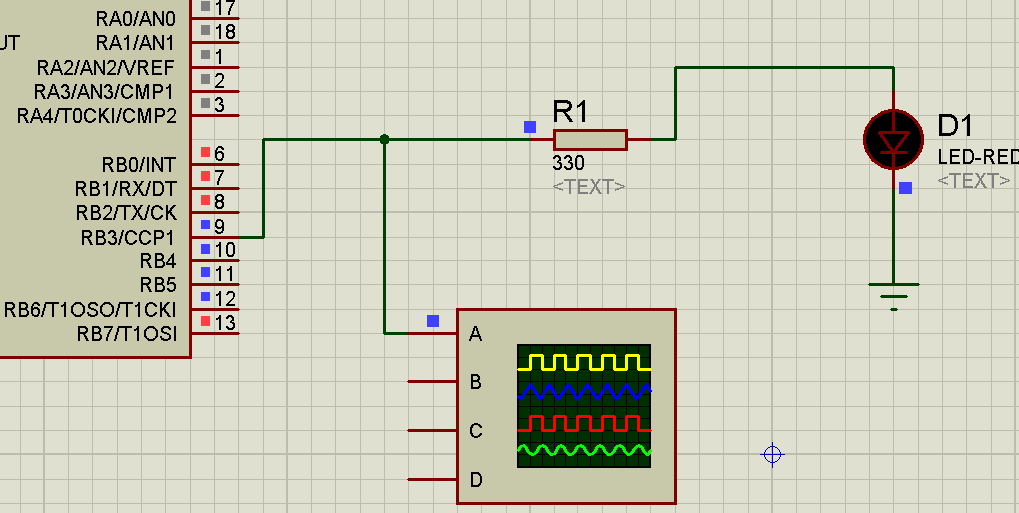Click pin number 3 on the microcontroller
Viewport: 1019px width, 513px height.
pyautogui.click(x=220, y=104)
